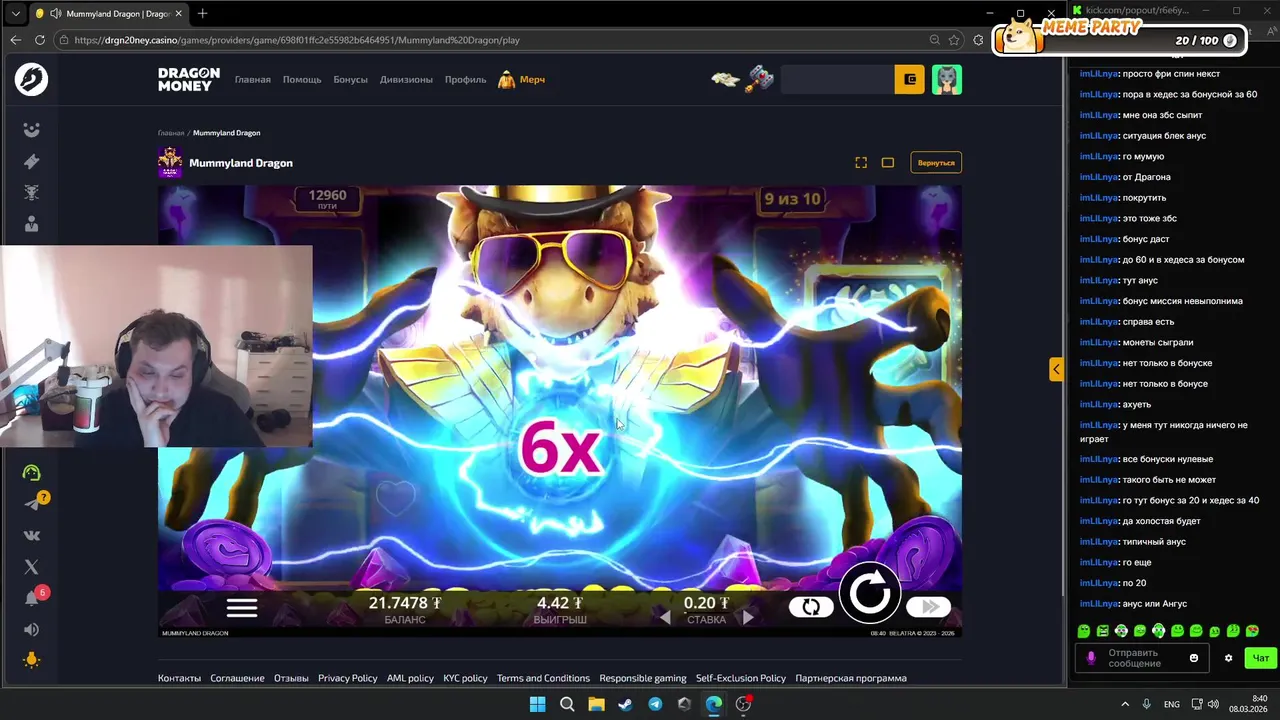Image resolution: width=1280 pixels, height=720 pixels.
Task: Open the Мерч shop link
Action: tap(522, 79)
